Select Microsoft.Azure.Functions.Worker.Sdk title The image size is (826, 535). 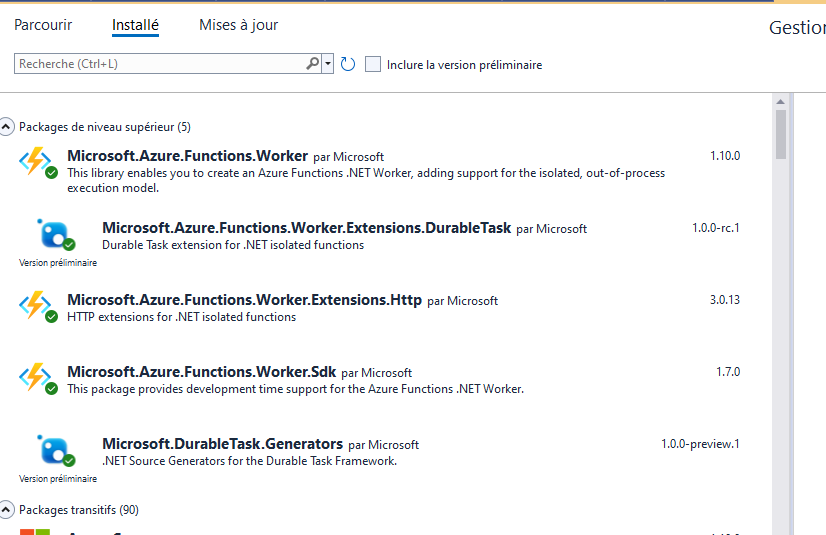202,372
